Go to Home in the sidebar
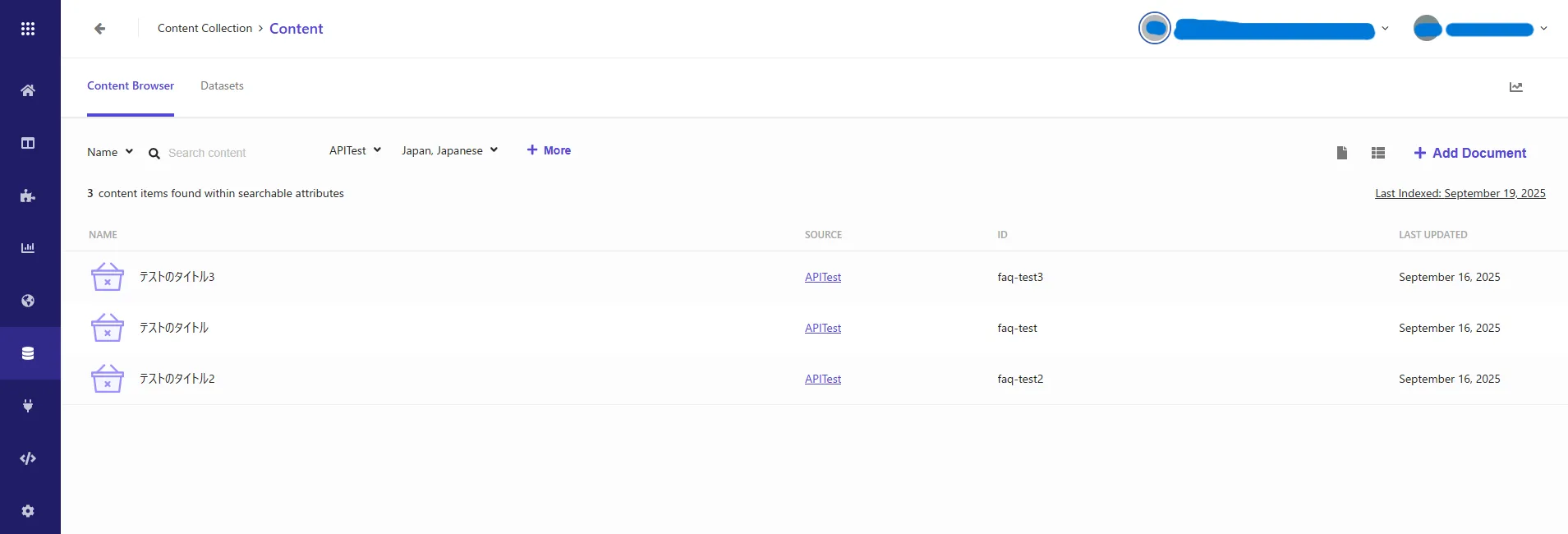The image size is (1568, 534). point(28,90)
